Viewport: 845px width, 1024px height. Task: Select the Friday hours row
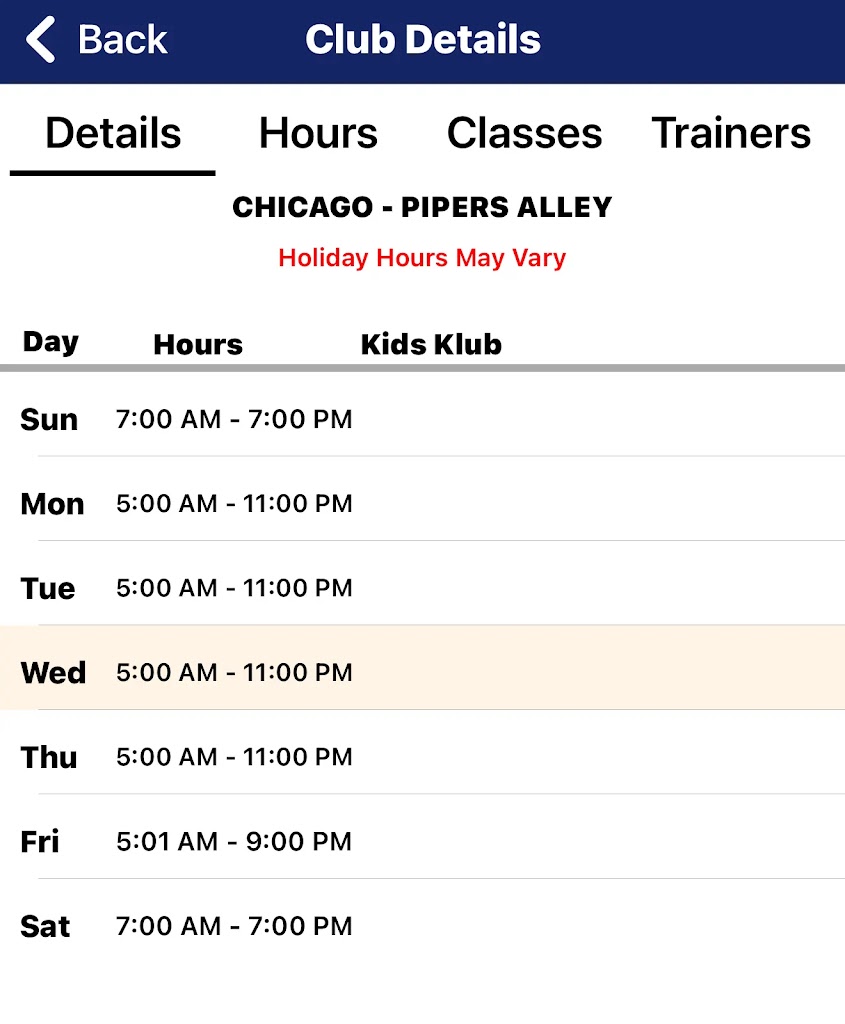click(422, 841)
